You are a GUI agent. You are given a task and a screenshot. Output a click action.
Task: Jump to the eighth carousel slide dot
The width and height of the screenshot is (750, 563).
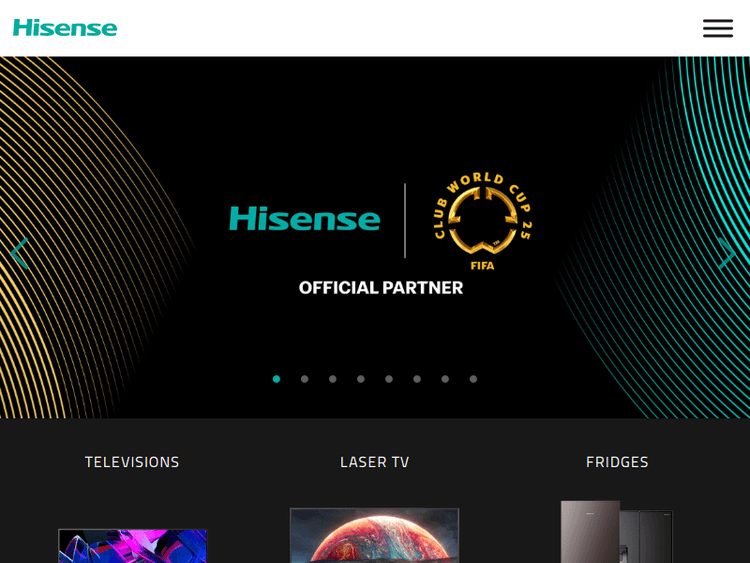pos(474,379)
